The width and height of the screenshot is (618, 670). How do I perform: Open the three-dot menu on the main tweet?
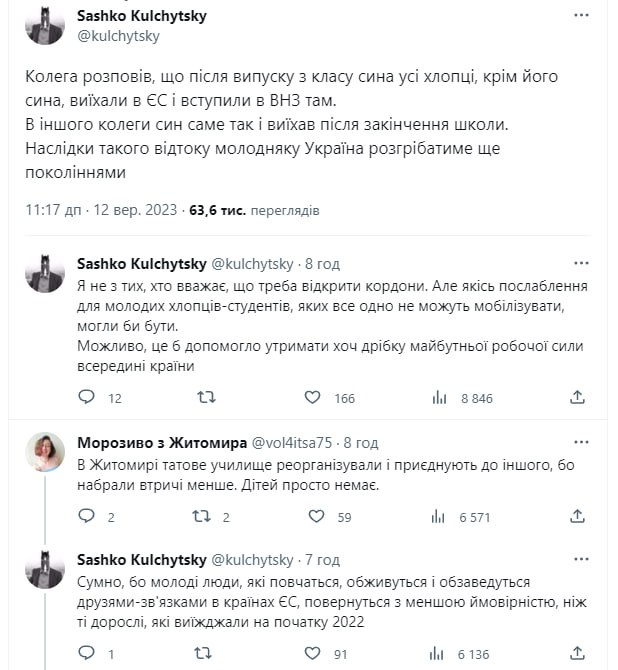tap(581, 15)
